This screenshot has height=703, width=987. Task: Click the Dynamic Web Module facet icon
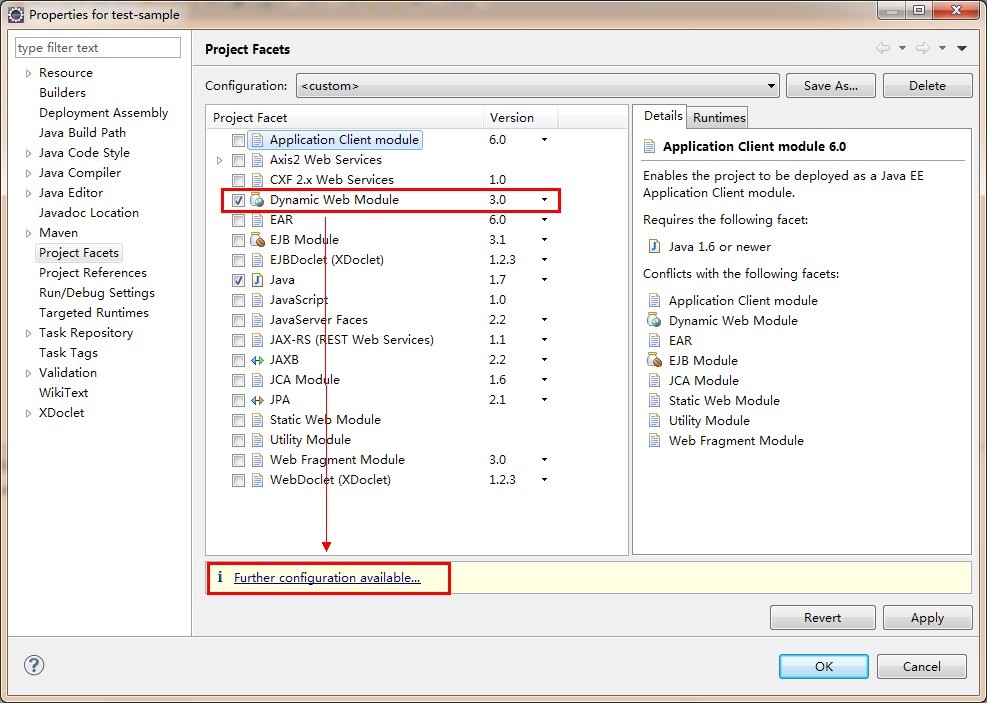pyautogui.click(x=257, y=200)
